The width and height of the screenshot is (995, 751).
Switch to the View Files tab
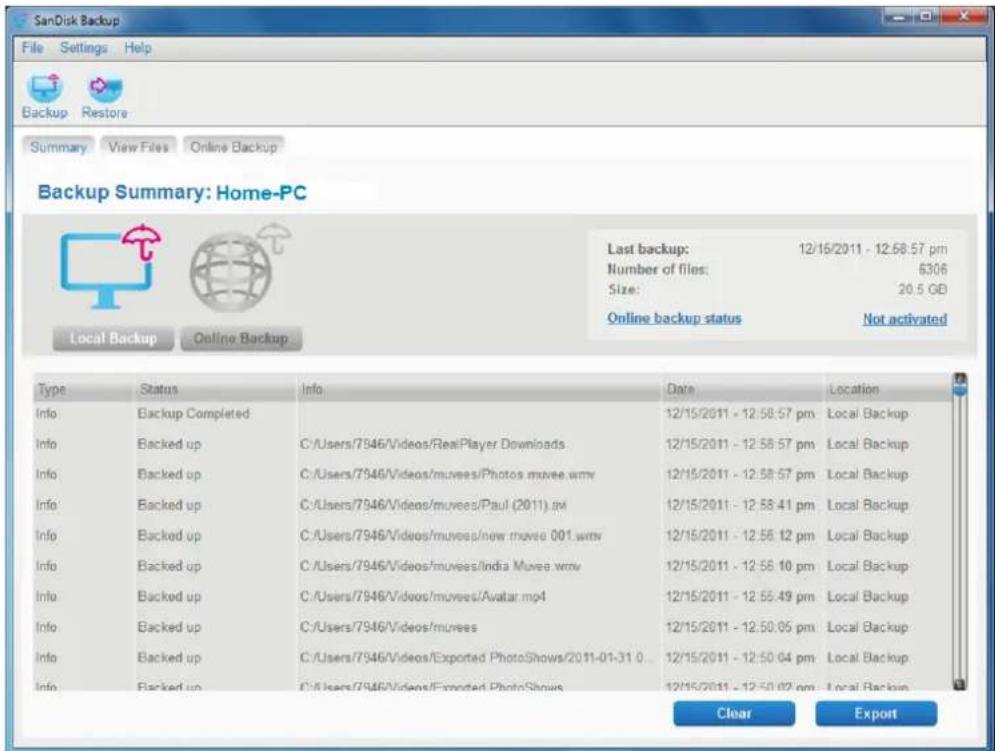tap(138, 147)
